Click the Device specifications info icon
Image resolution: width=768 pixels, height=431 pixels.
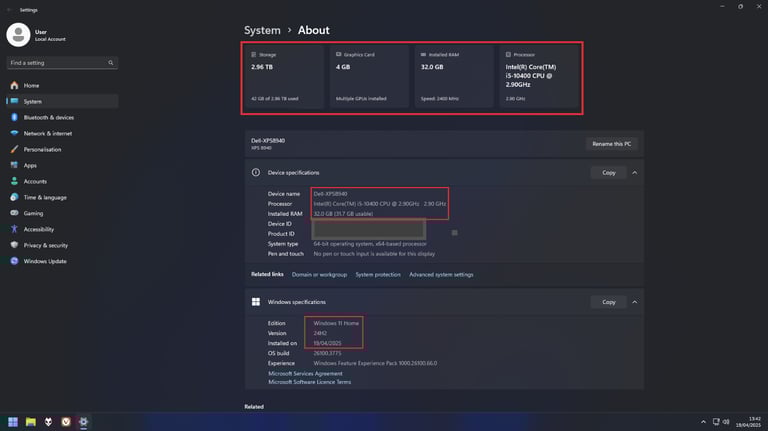[256, 172]
